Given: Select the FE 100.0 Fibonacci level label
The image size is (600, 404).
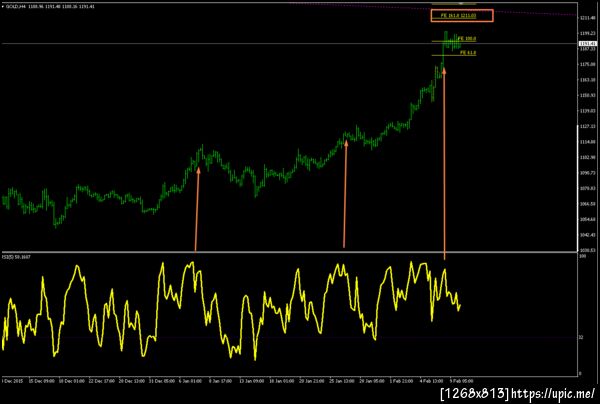Looking at the screenshot, I should point(467,39).
